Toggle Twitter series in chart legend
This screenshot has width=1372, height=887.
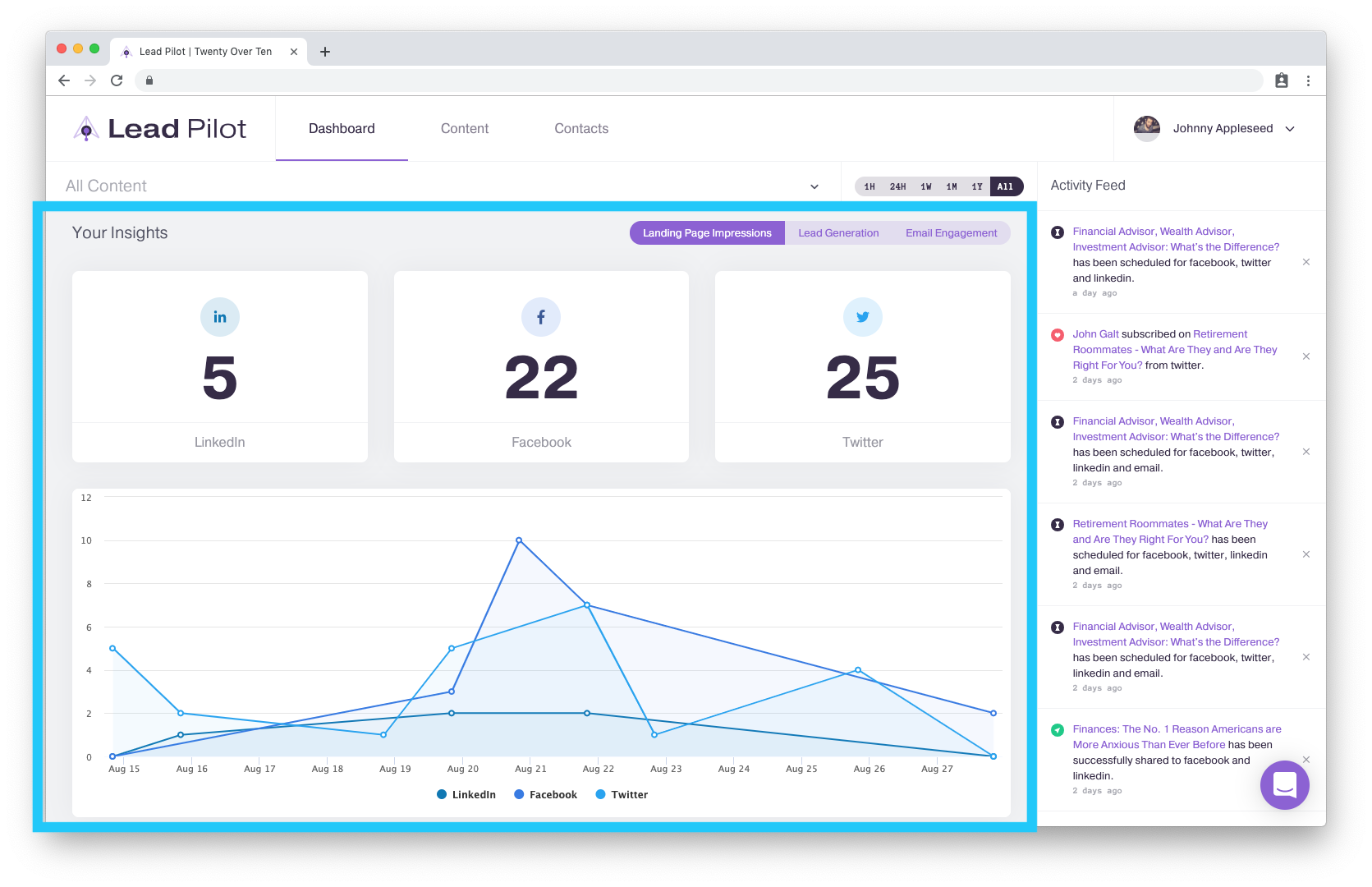coord(622,794)
